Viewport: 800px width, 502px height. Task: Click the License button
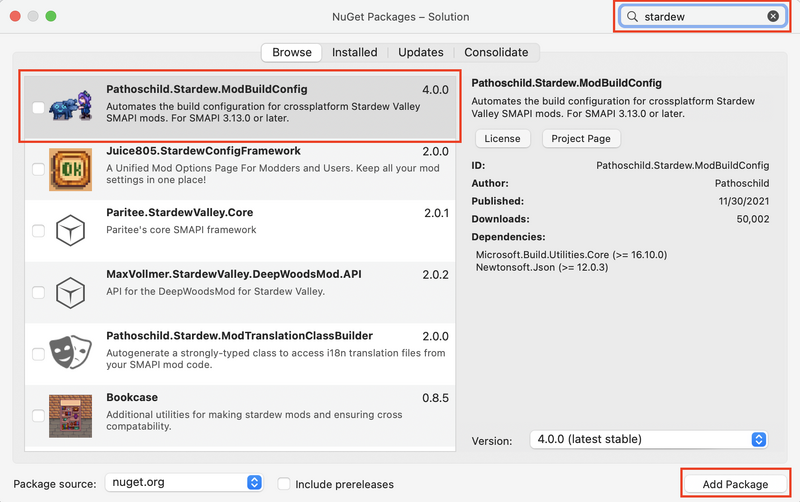pyautogui.click(x=503, y=138)
